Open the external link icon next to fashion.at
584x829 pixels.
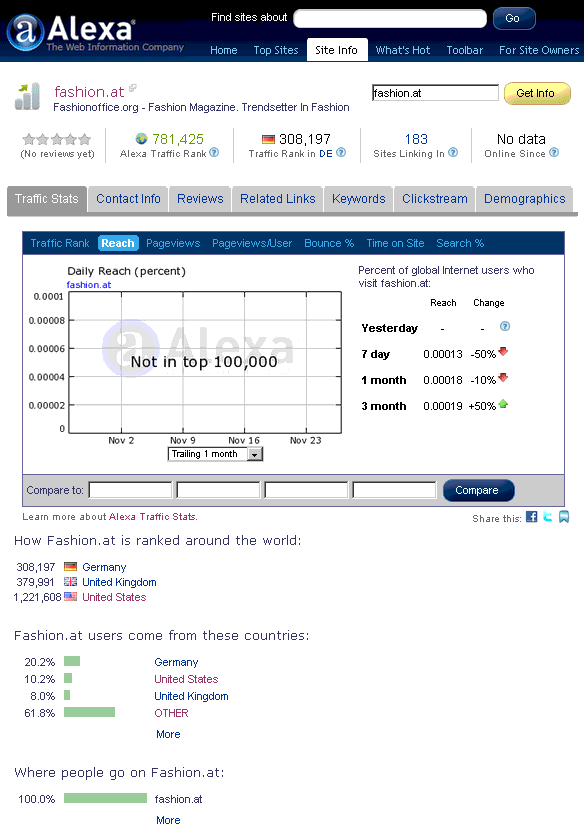pyautogui.click(x=133, y=88)
